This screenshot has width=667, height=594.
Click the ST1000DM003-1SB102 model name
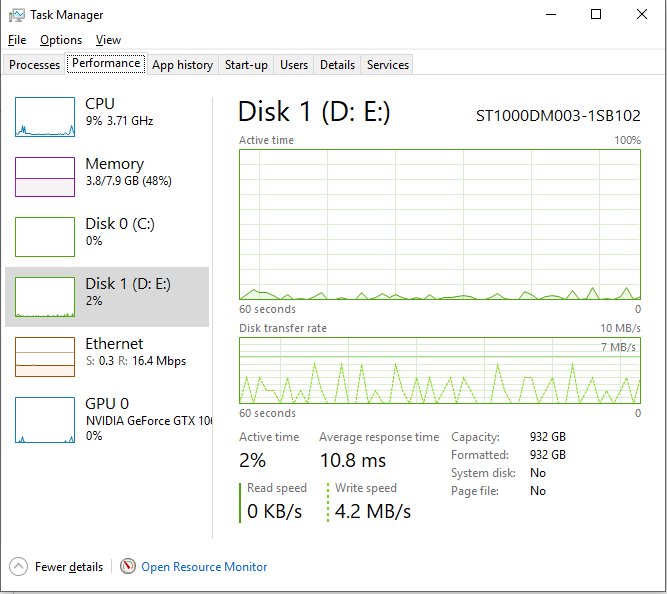coord(558,116)
